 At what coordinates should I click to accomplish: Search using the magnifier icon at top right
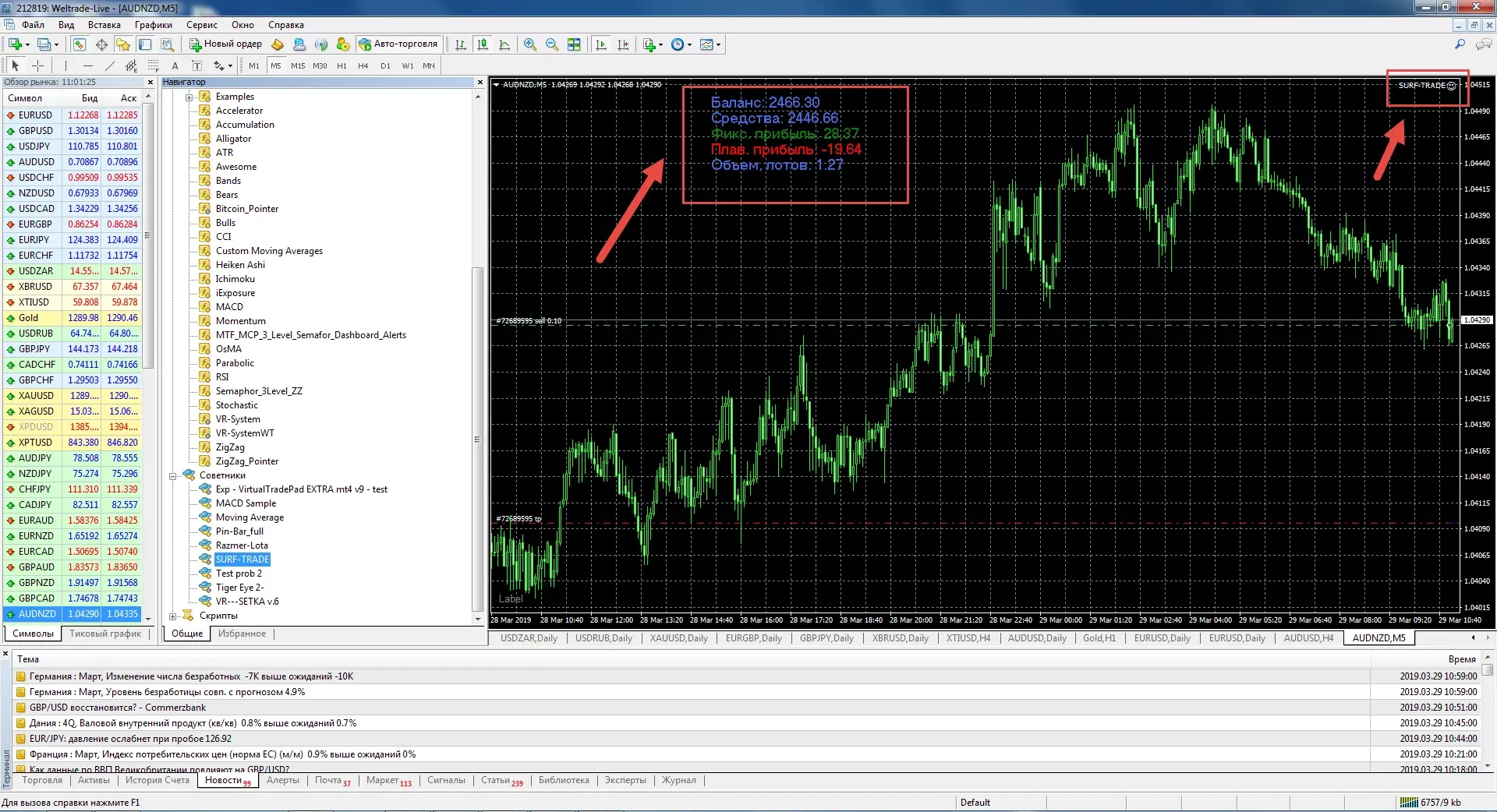click(x=1460, y=44)
